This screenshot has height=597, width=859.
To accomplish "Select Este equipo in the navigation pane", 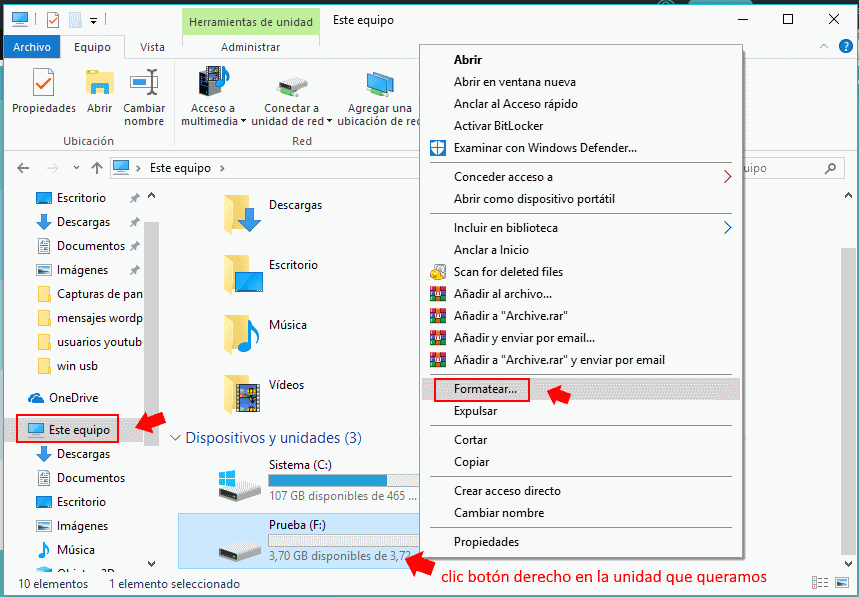I will click(x=79, y=430).
